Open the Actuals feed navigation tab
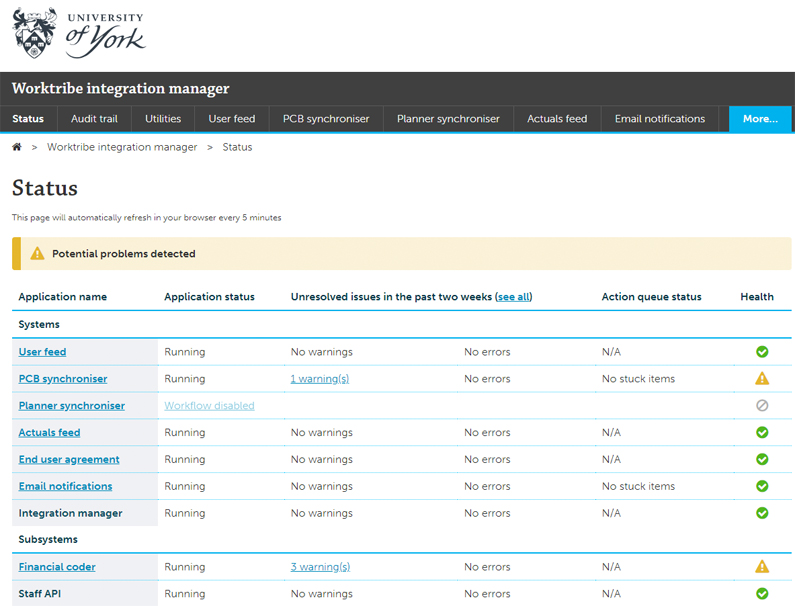Image resolution: width=795 pixels, height=606 pixels. 557,119
